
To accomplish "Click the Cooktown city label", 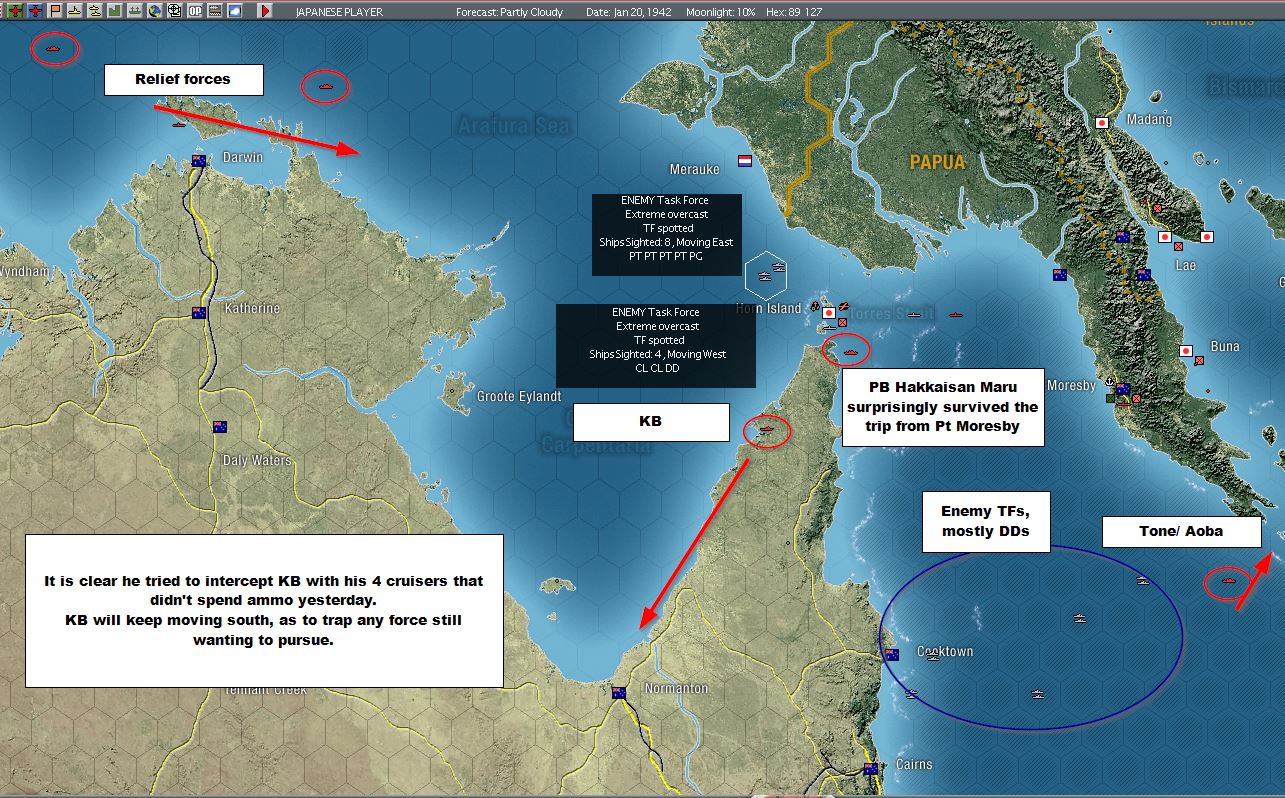I will pyautogui.click(x=945, y=652).
